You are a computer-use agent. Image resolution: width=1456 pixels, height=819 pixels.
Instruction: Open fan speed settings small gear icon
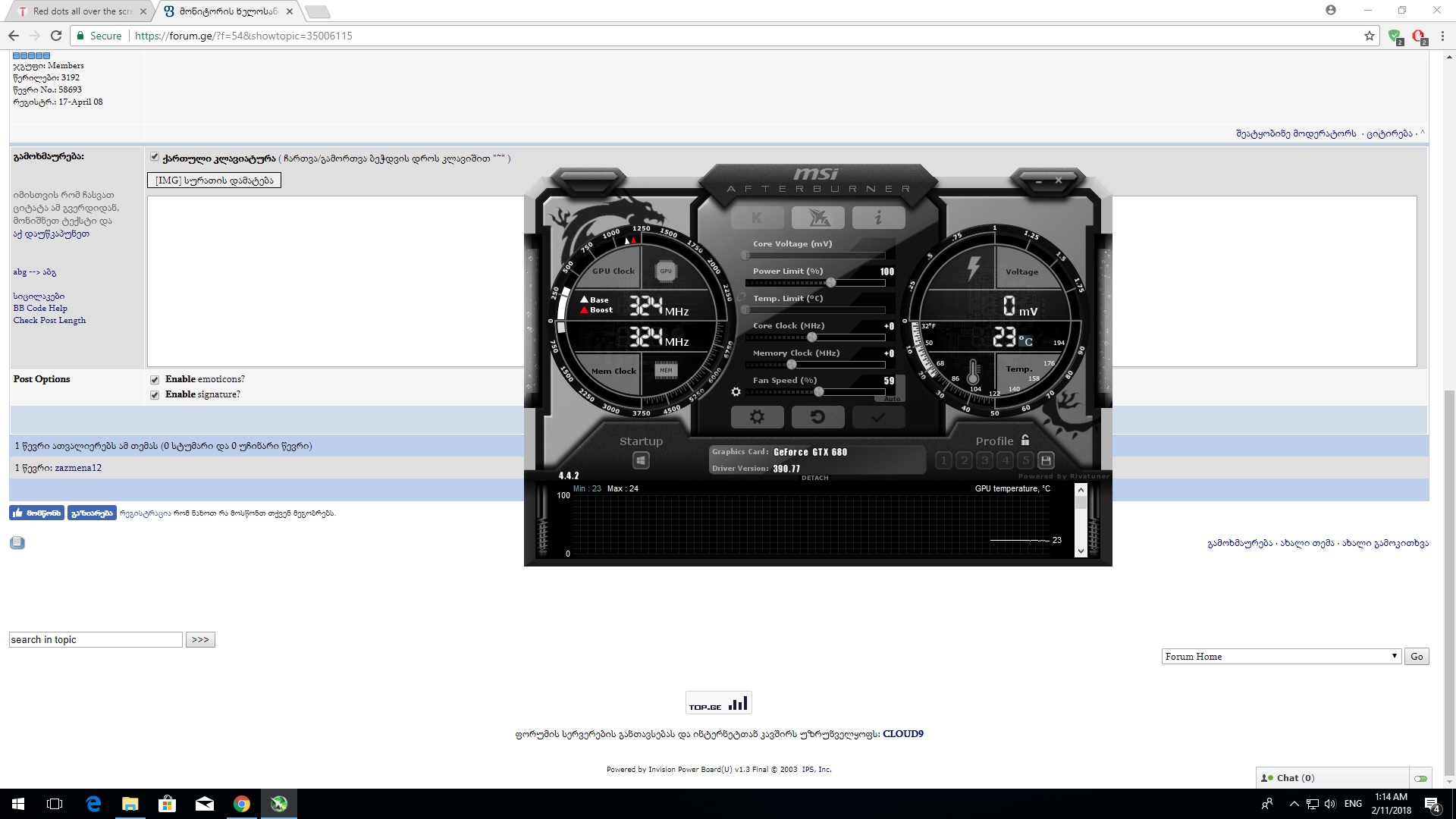click(x=736, y=392)
